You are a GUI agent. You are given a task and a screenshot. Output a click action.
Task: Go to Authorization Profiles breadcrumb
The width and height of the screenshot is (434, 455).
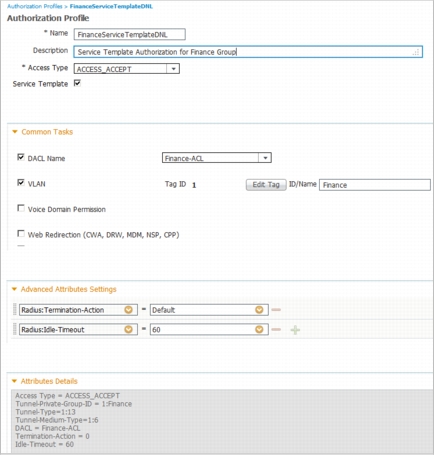[35, 6]
